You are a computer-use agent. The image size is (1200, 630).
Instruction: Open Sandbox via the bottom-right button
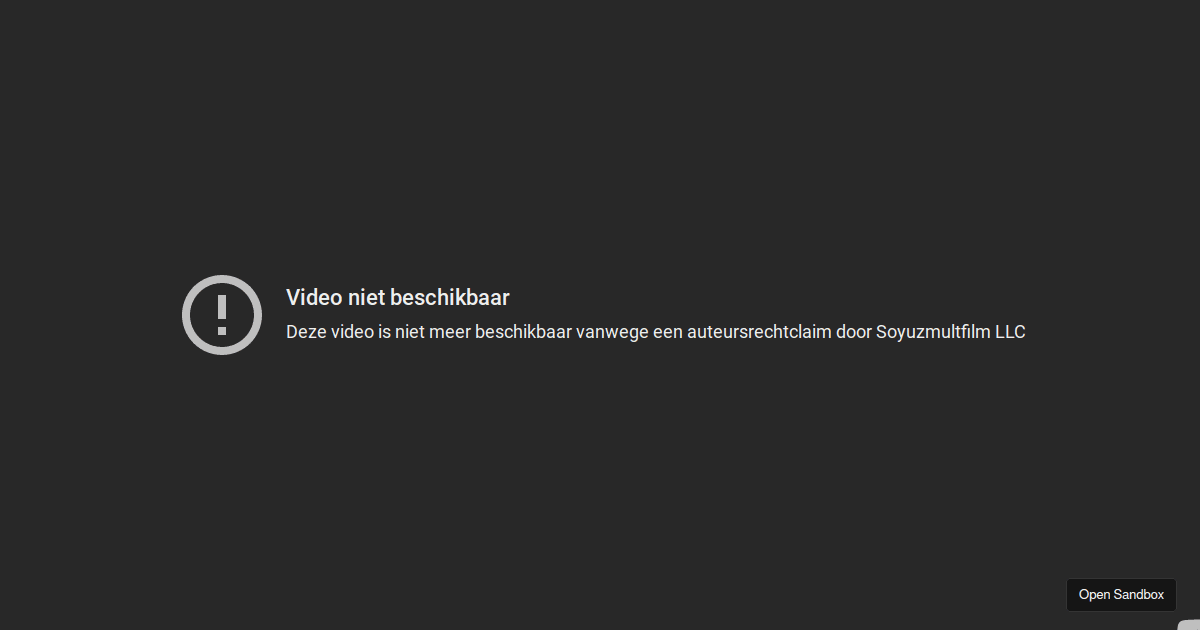[x=1121, y=594]
